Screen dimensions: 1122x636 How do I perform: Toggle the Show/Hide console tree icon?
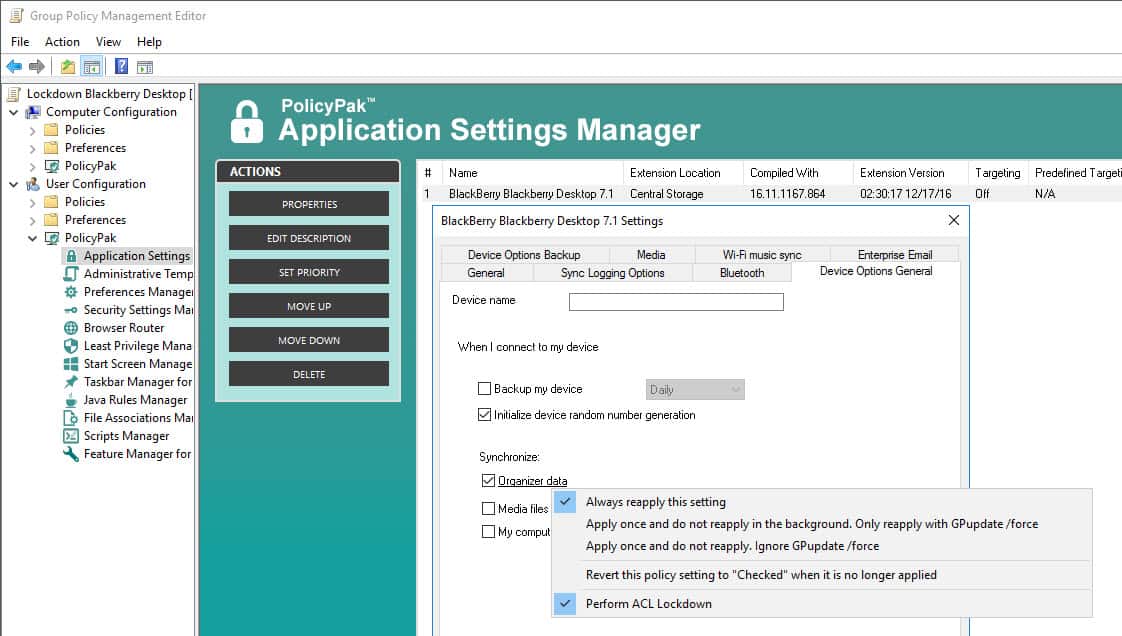point(92,67)
